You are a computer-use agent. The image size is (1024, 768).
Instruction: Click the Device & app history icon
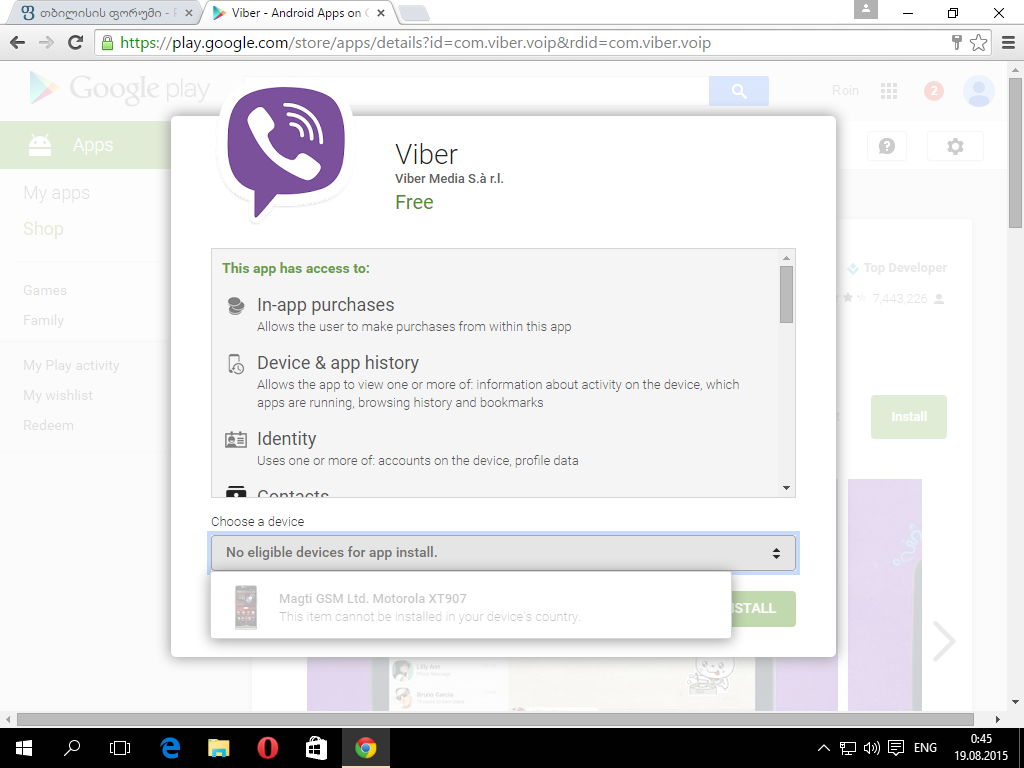click(x=236, y=364)
